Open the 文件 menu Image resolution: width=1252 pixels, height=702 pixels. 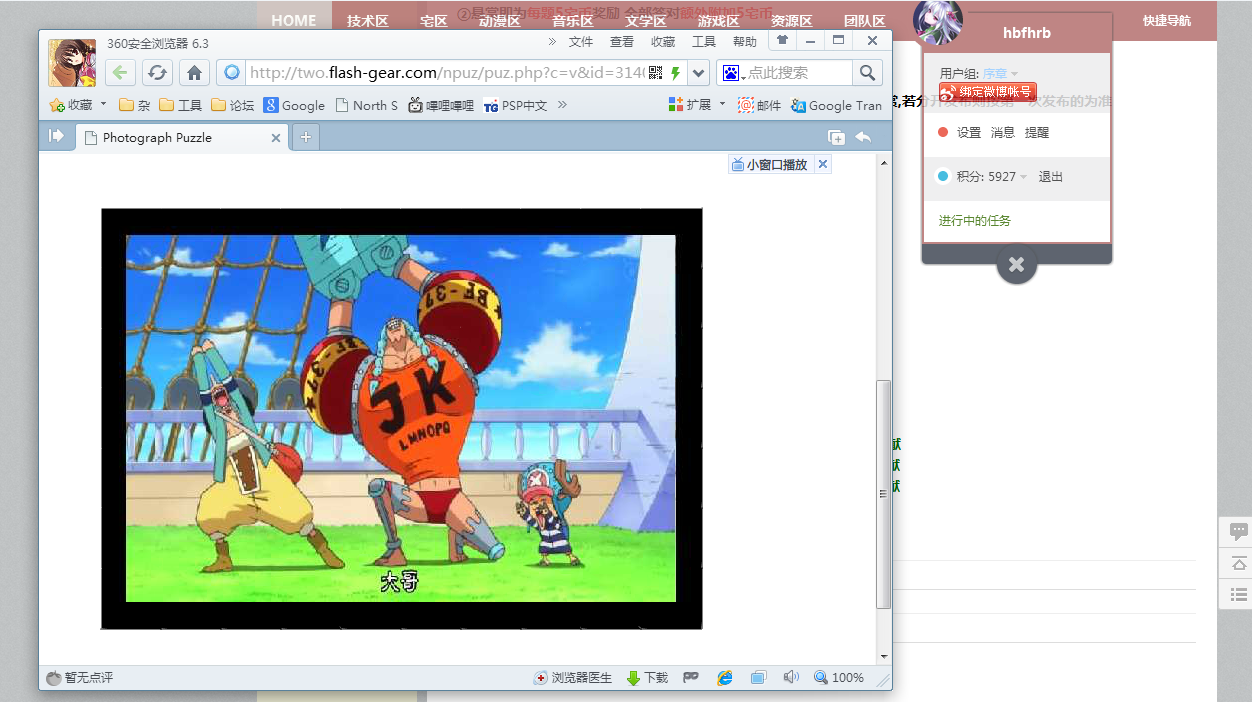tap(581, 42)
